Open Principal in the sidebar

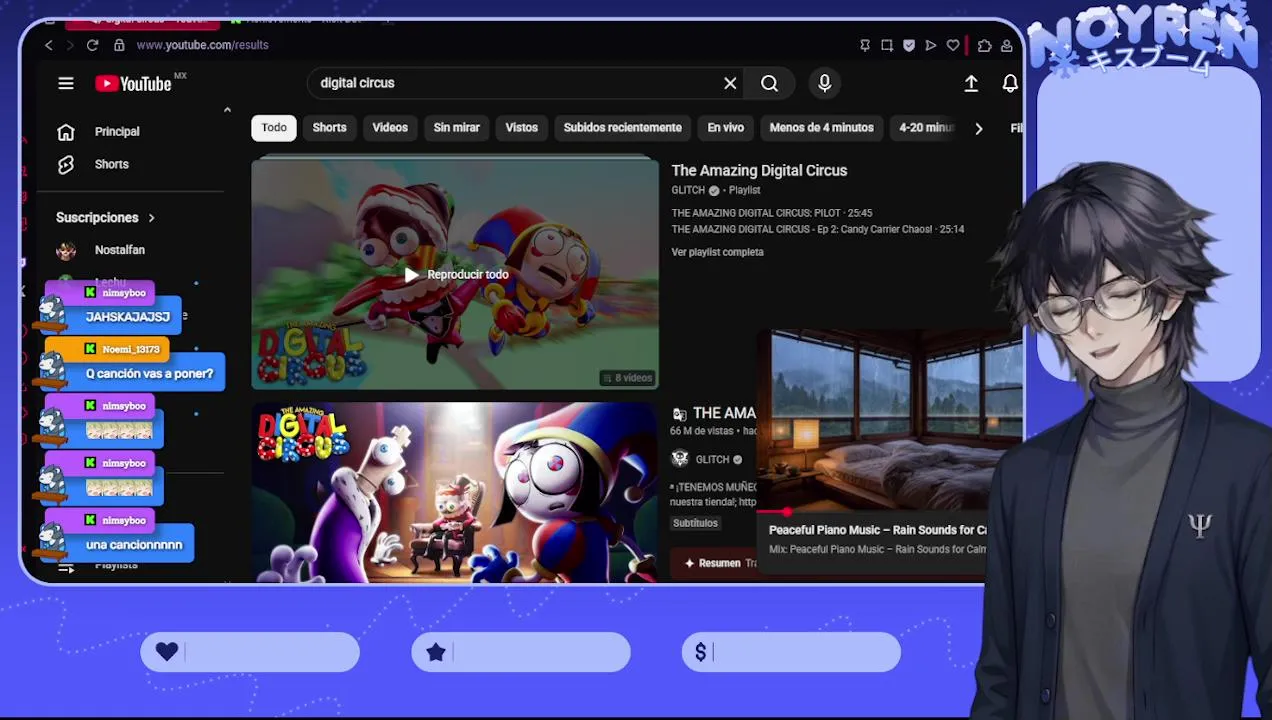coord(117,132)
